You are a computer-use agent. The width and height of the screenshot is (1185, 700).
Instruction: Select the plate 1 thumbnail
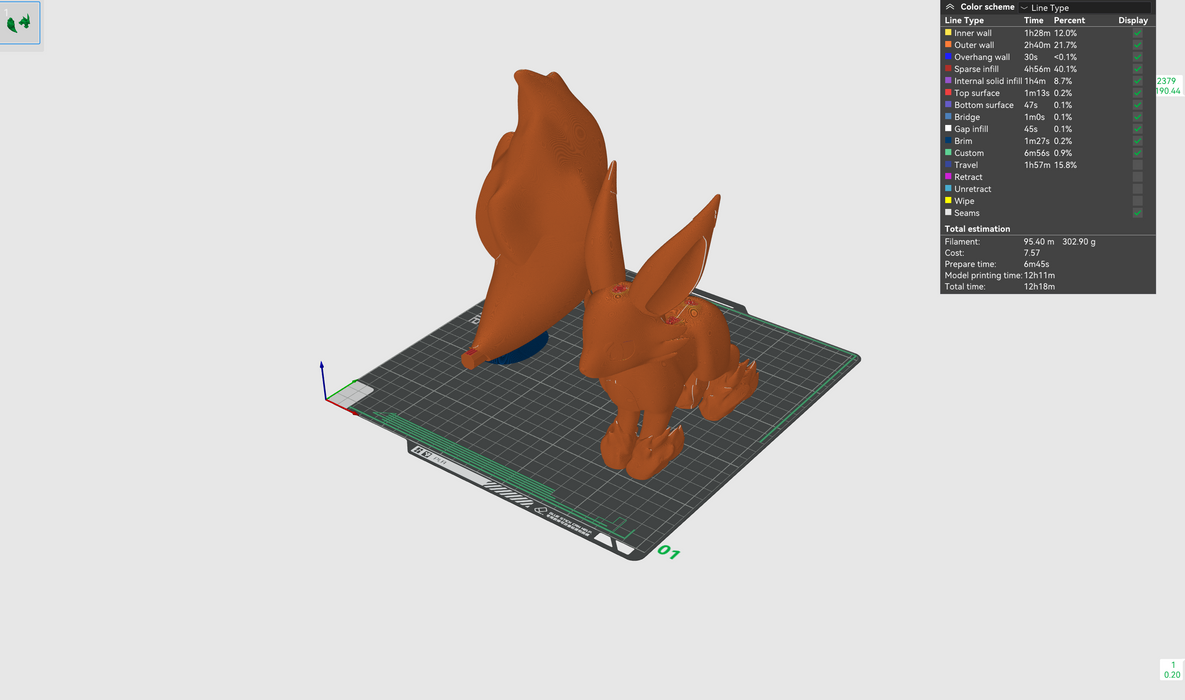(x=20, y=22)
